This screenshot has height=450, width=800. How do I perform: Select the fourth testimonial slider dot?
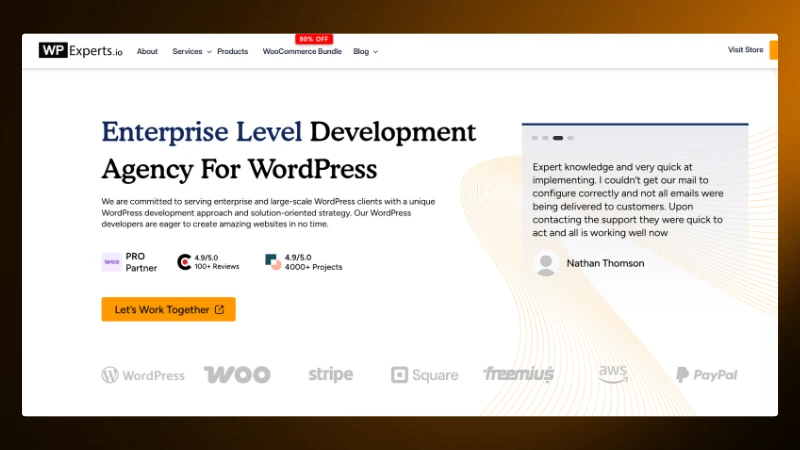(x=570, y=138)
